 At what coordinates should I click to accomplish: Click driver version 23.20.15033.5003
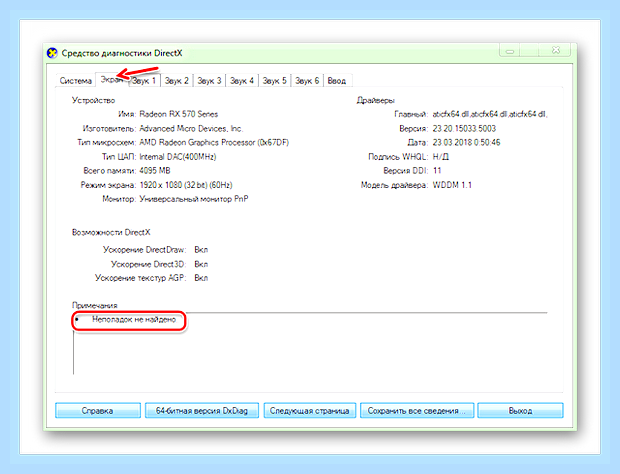tap(464, 128)
